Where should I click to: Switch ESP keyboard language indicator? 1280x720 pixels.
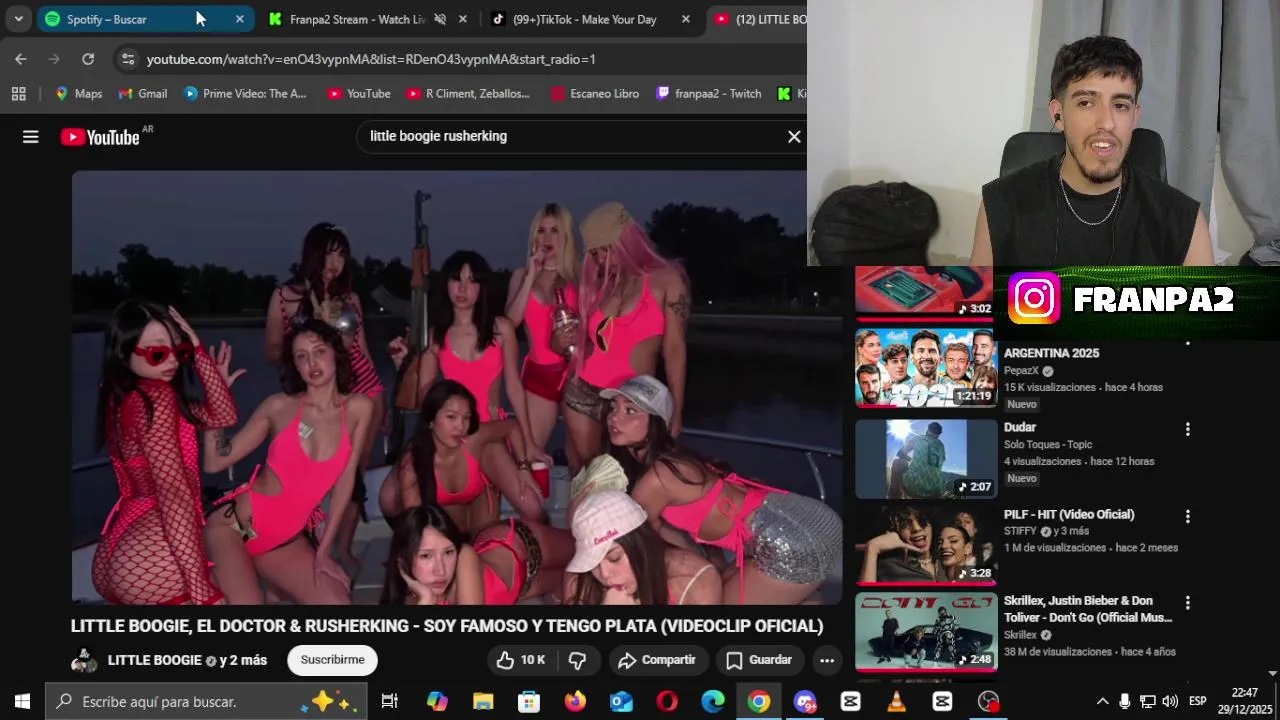point(1197,702)
